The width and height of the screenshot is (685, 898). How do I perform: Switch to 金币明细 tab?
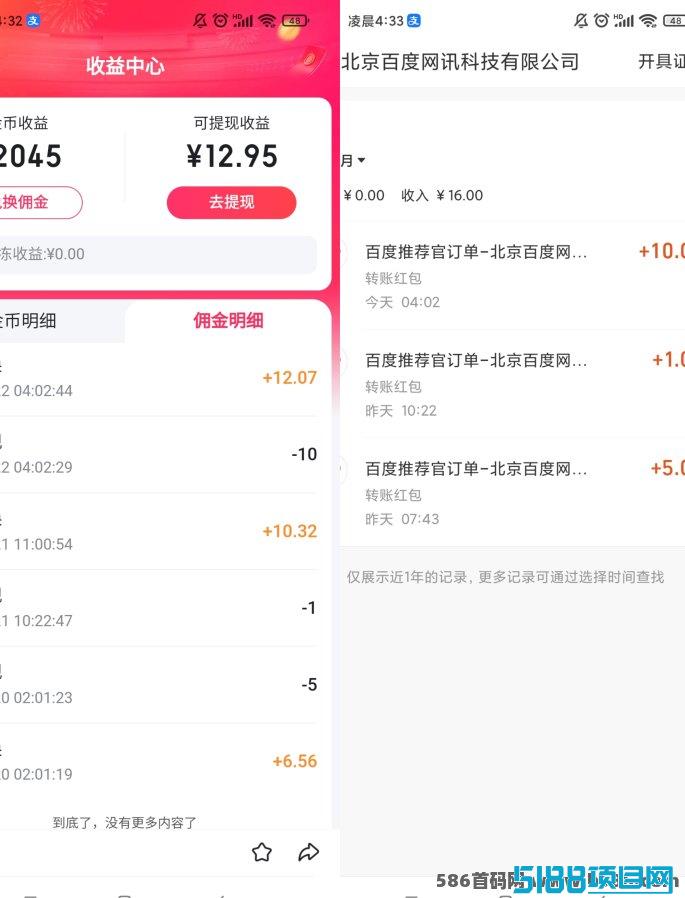(x=28, y=321)
